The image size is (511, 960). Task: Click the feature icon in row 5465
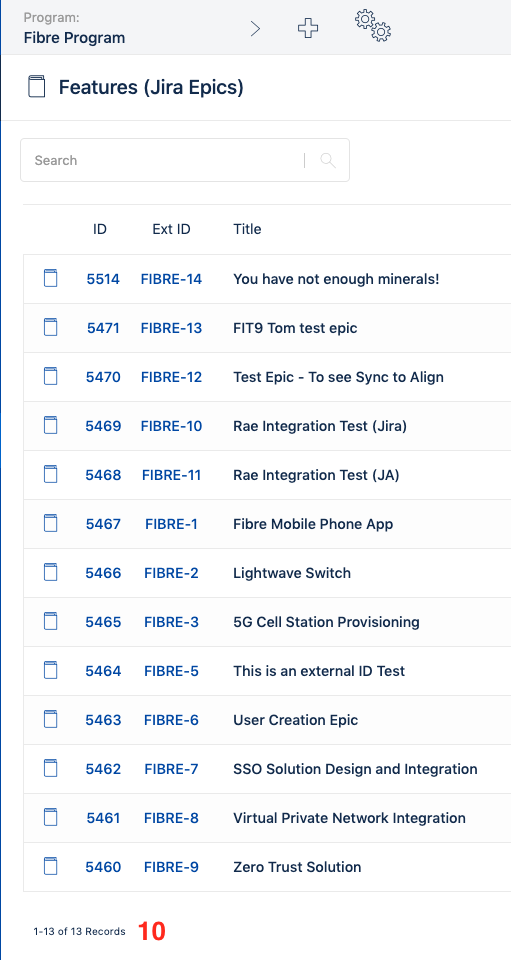click(x=51, y=621)
